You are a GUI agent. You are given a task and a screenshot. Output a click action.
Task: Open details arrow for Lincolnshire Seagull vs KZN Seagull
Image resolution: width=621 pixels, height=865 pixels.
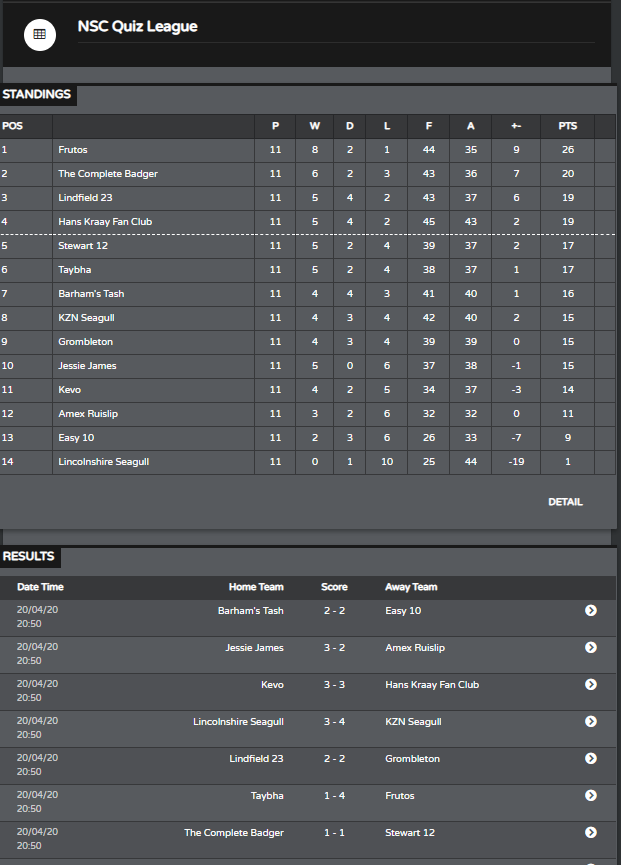tap(591, 721)
